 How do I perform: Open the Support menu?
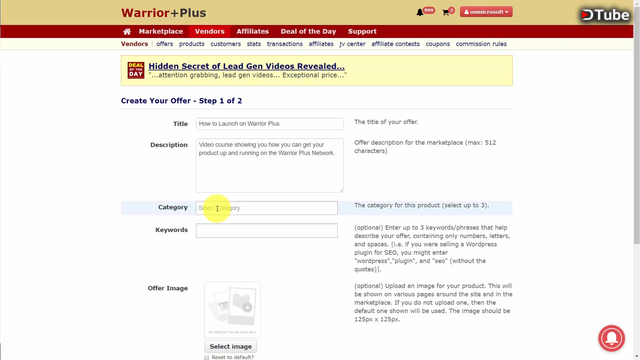pyautogui.click(x=362, y=31)
